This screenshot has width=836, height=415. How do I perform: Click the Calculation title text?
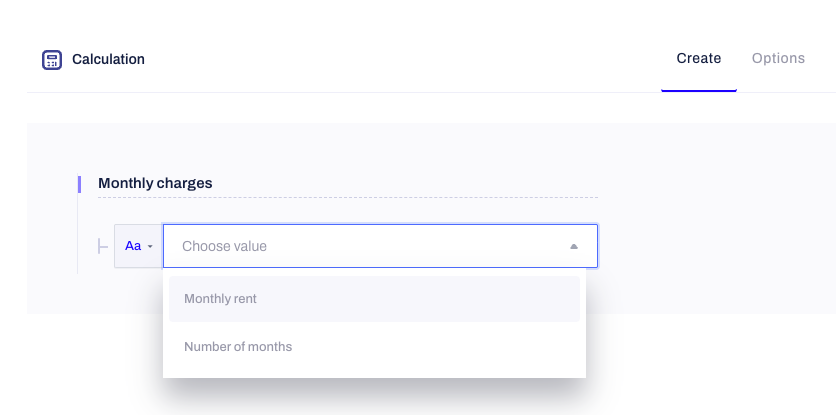(x=108, y=59)
